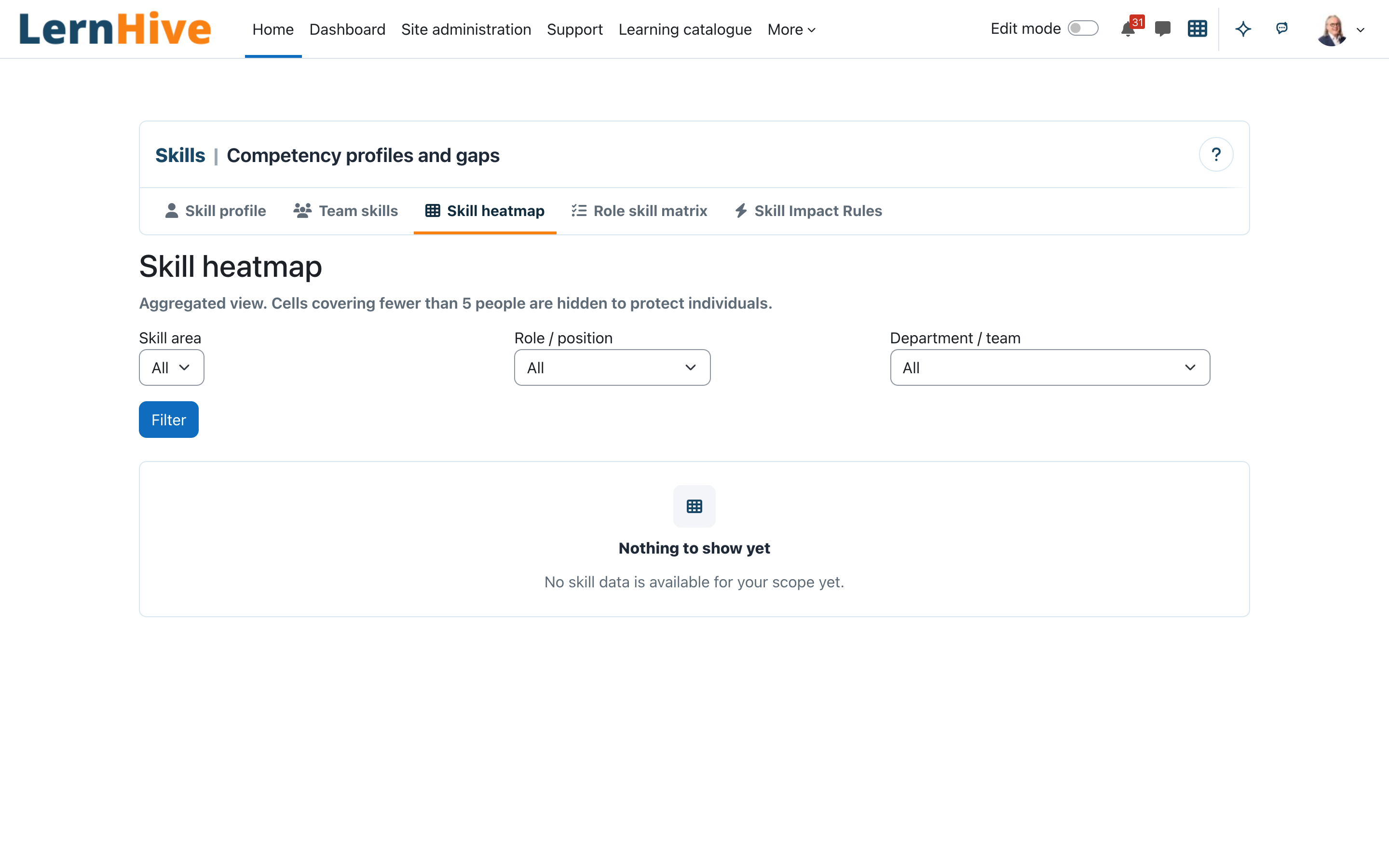
Task: Open the AI sparkle star icon
Action: click(1243, 29)
